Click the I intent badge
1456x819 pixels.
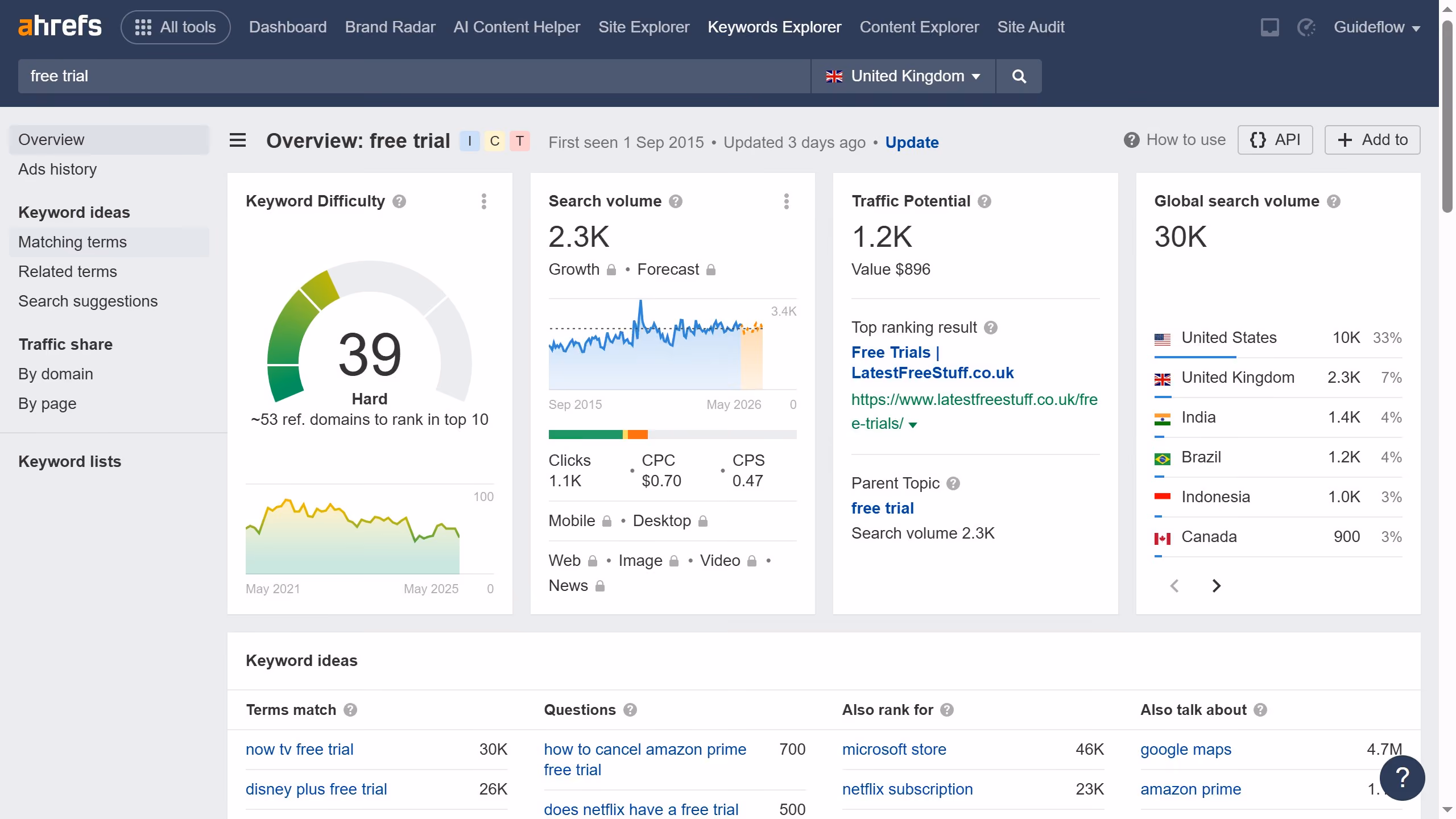click(470, 141)
